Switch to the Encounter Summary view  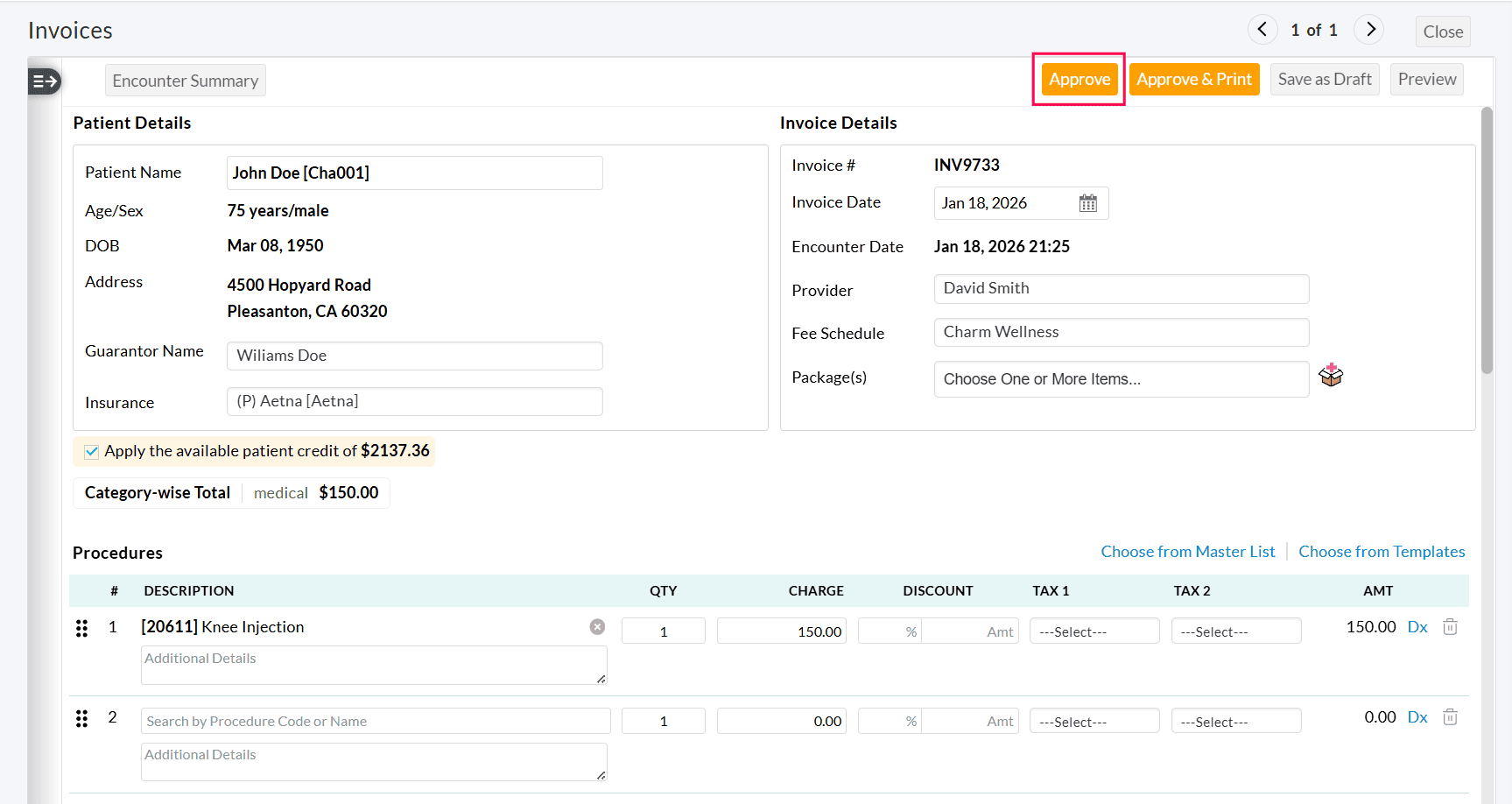185,80
